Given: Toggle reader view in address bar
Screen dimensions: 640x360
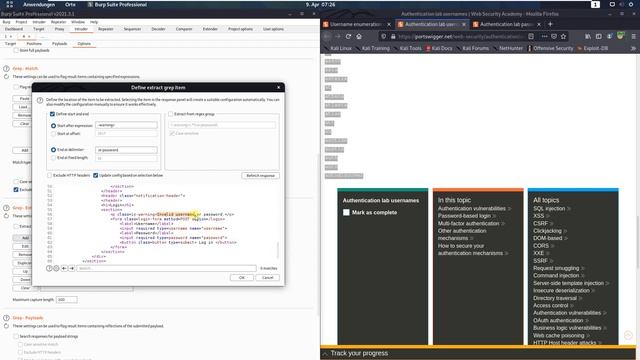Looking at the screenshot, I should tap(531, 36).
